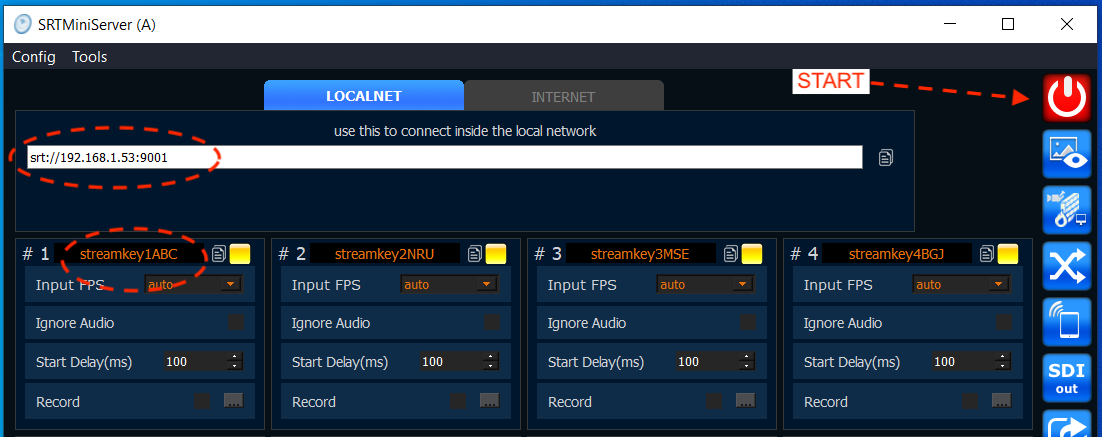The width and height of the screenshot is (1102, 437).
Task: Switch to the INTERNET tab
Action: (564, 96)
